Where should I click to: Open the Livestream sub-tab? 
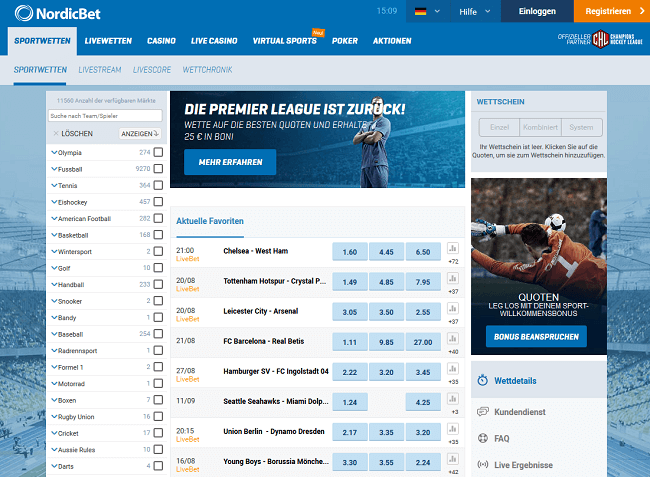tap(100, 70)
